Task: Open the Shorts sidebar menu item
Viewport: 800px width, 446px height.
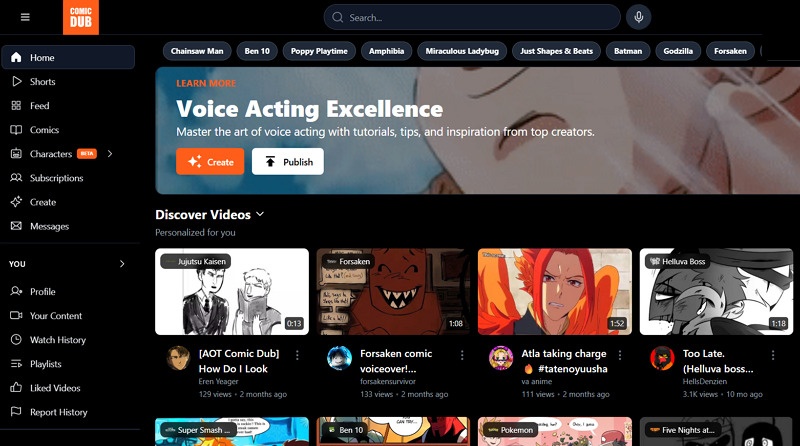Action: [x=68, y=81]
